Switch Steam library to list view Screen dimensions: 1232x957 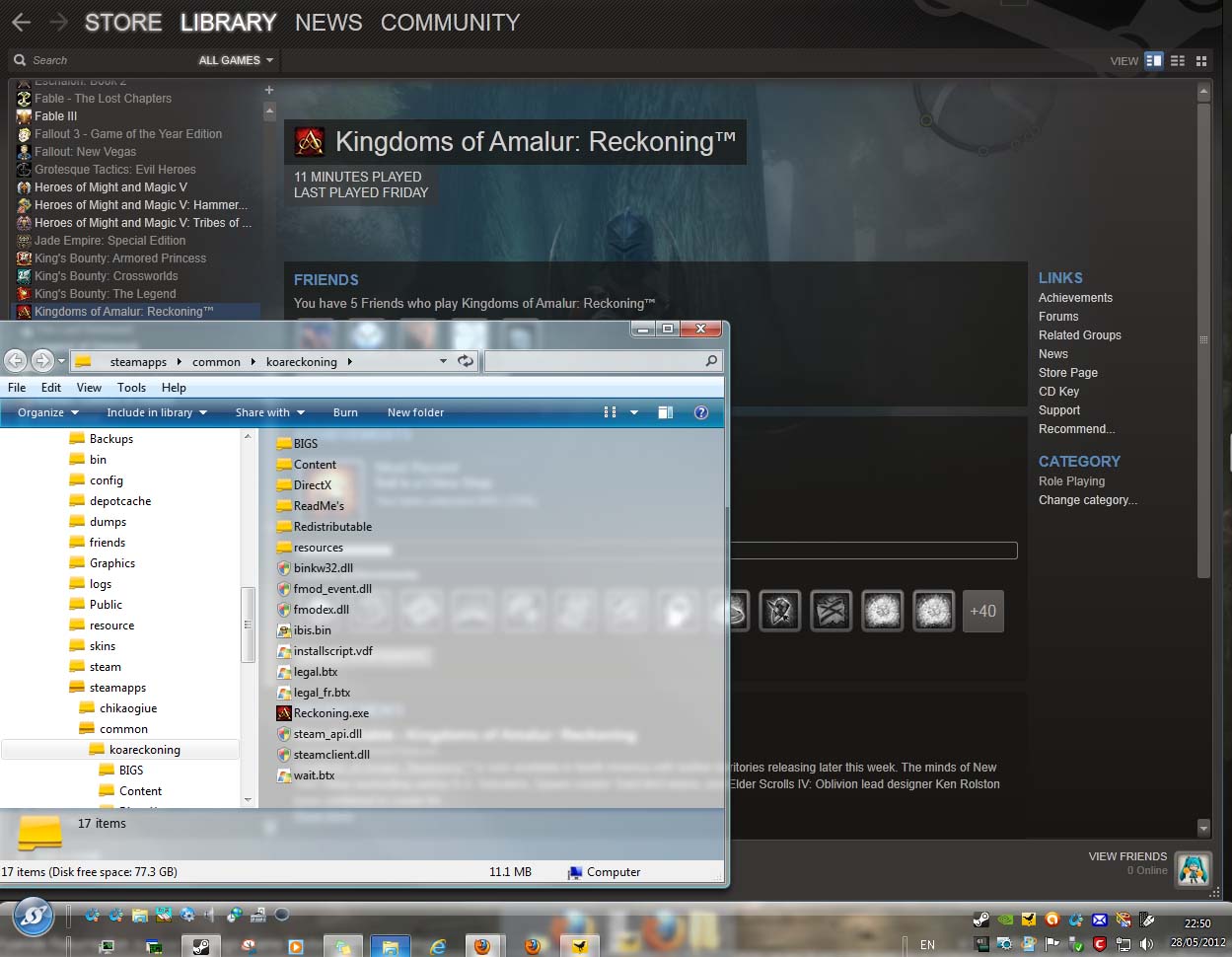[1178, 61]
